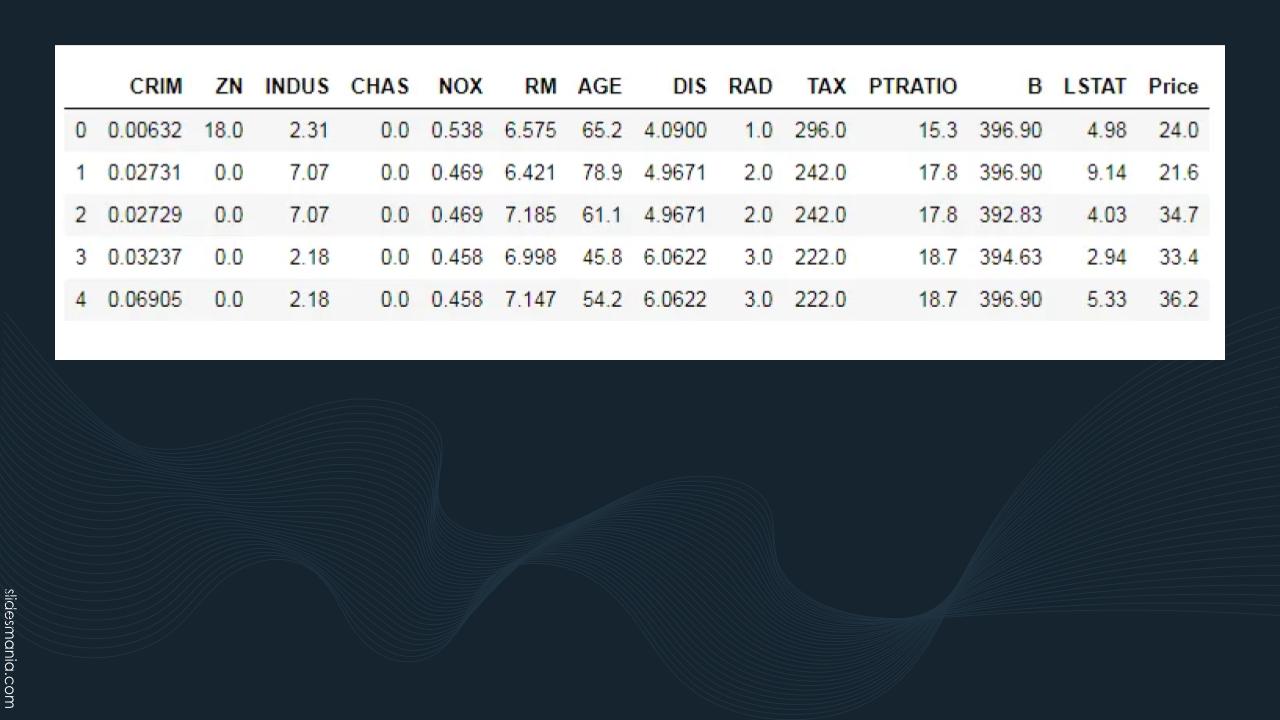Click the NOX column header
1280x720 pixels.
[x=460, y=86]
